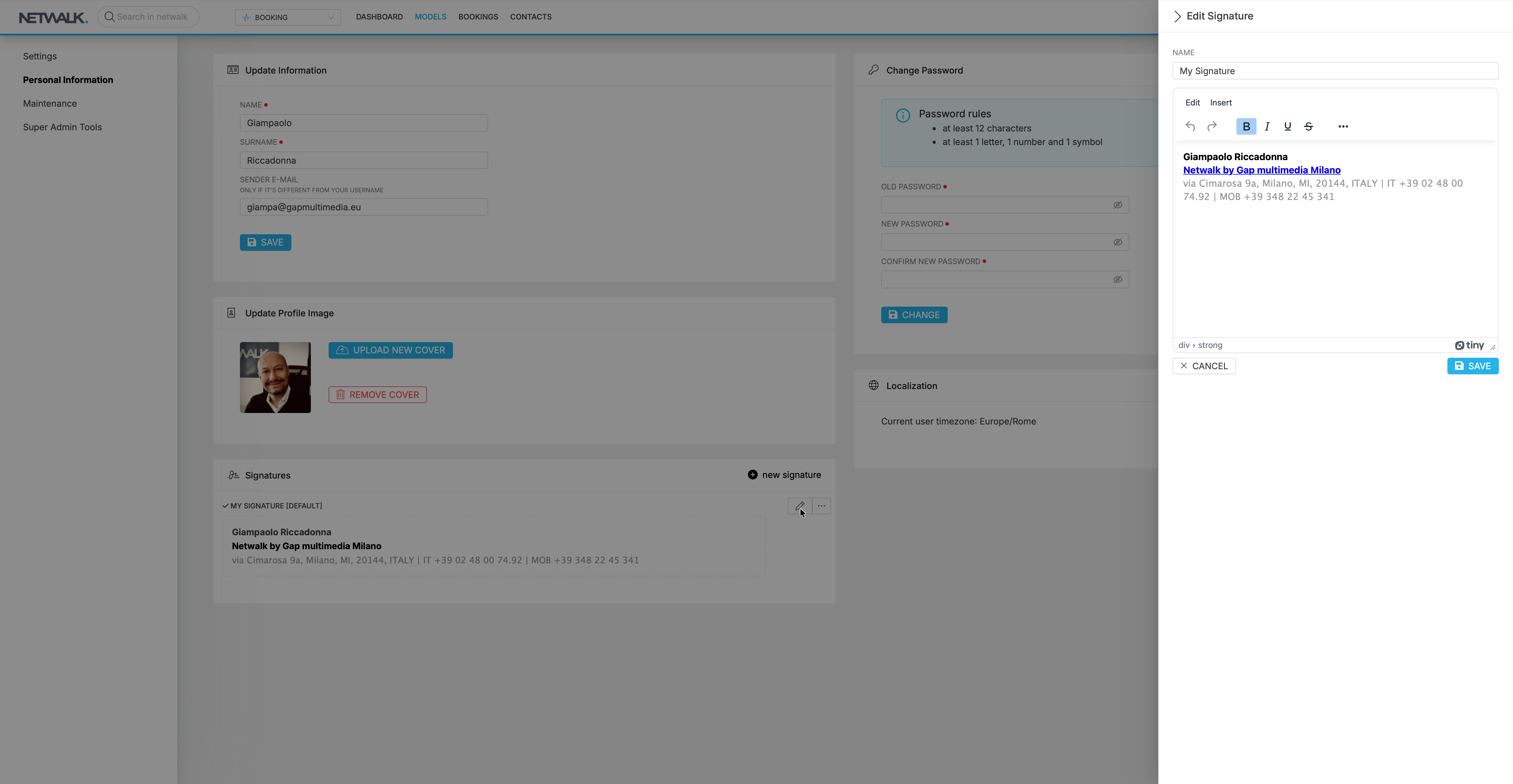This screenshot has height=784, width=1513.
Task: Click the Search in netwalk field
Action: (x=148, y=17)
